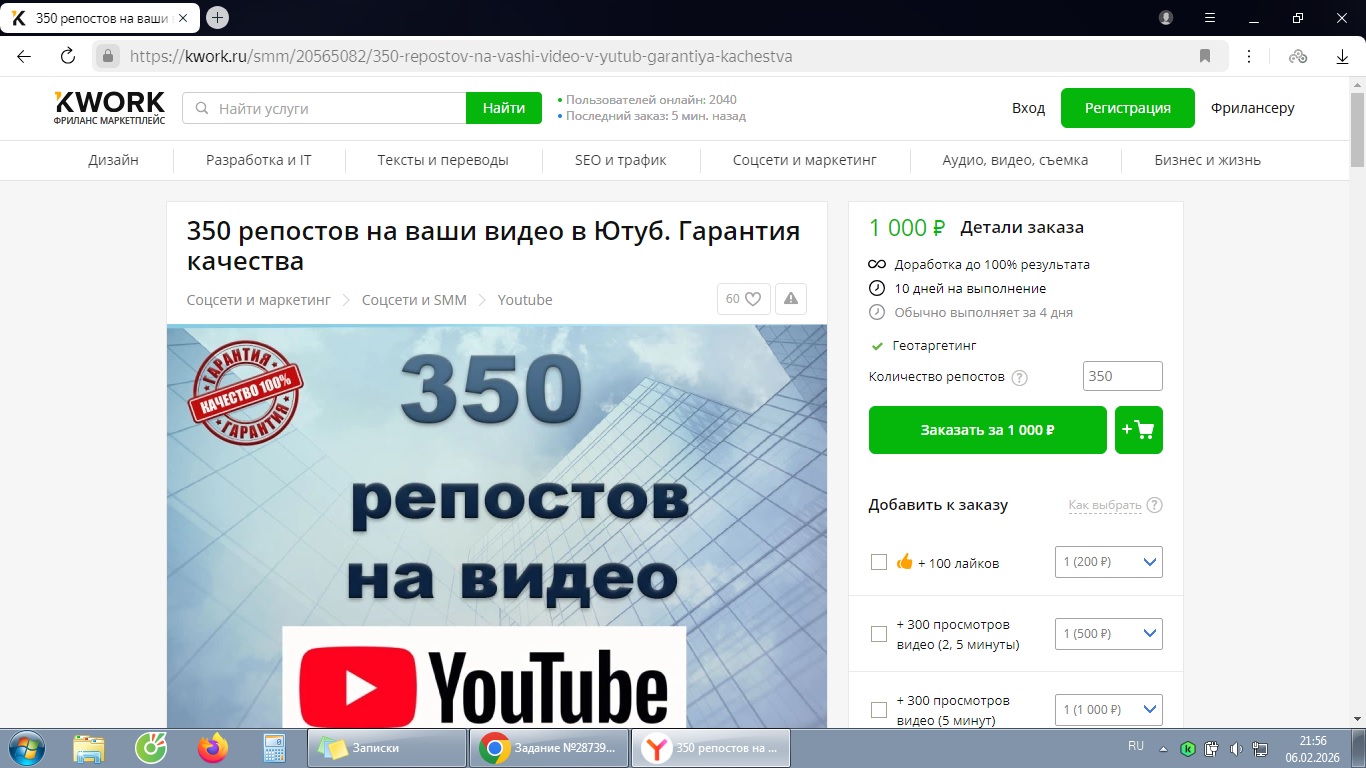This screenshot has height=768, width=1366.
Task: Open the Аудио, видео, съемка category
Action: 1015,160
